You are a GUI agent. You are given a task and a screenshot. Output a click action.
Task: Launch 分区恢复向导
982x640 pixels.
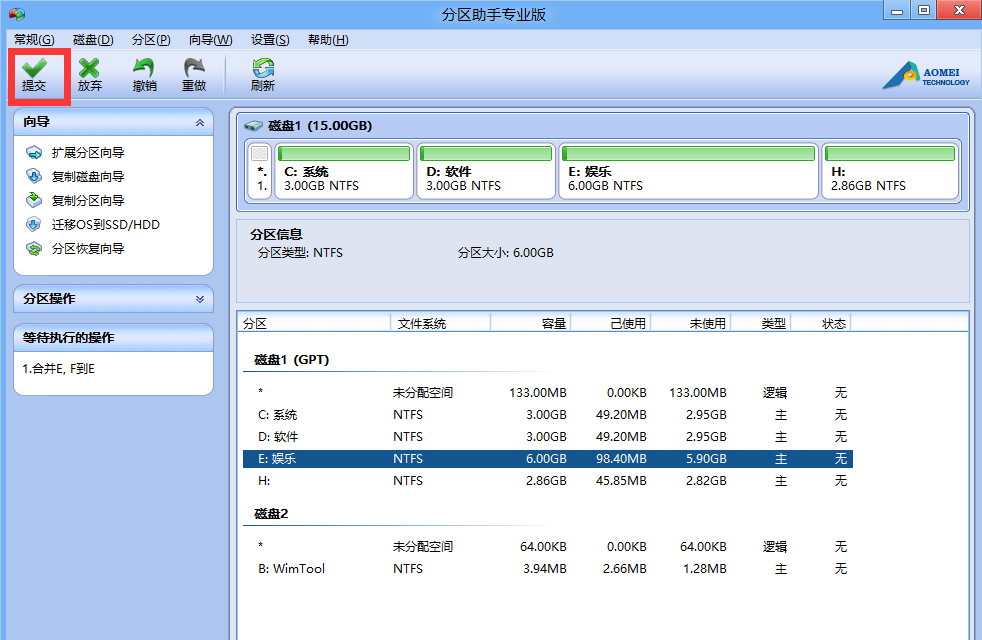(88, 249)
